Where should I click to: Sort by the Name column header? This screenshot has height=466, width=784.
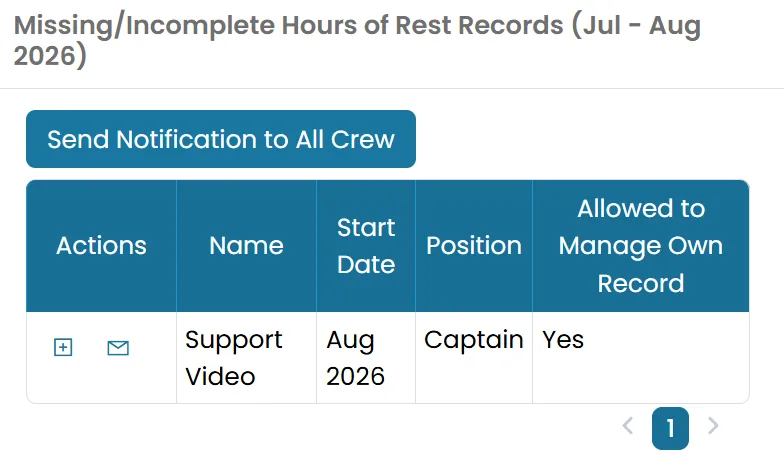(246, 246)
